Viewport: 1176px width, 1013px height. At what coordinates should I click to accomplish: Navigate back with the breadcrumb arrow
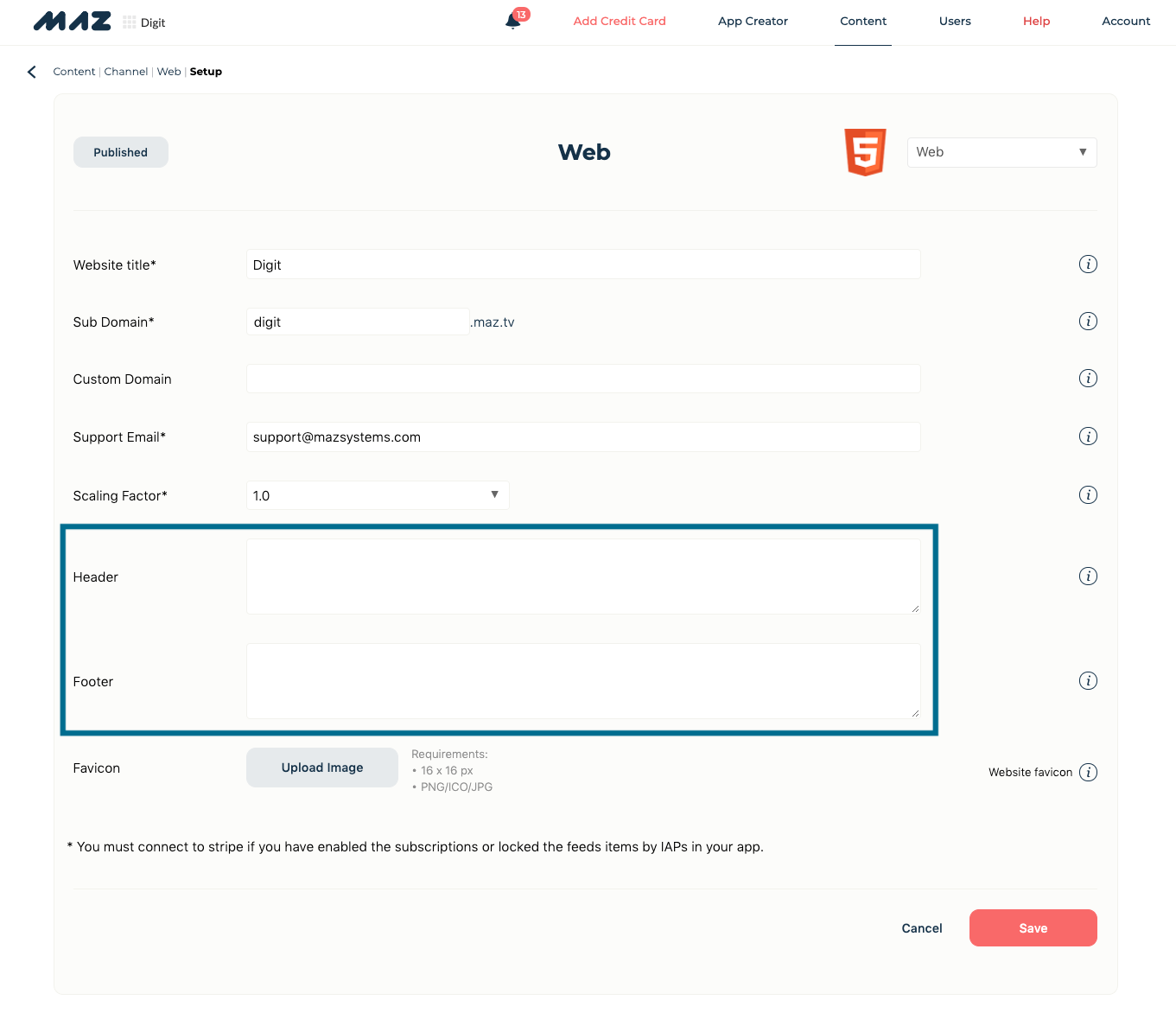pos(31,71)
